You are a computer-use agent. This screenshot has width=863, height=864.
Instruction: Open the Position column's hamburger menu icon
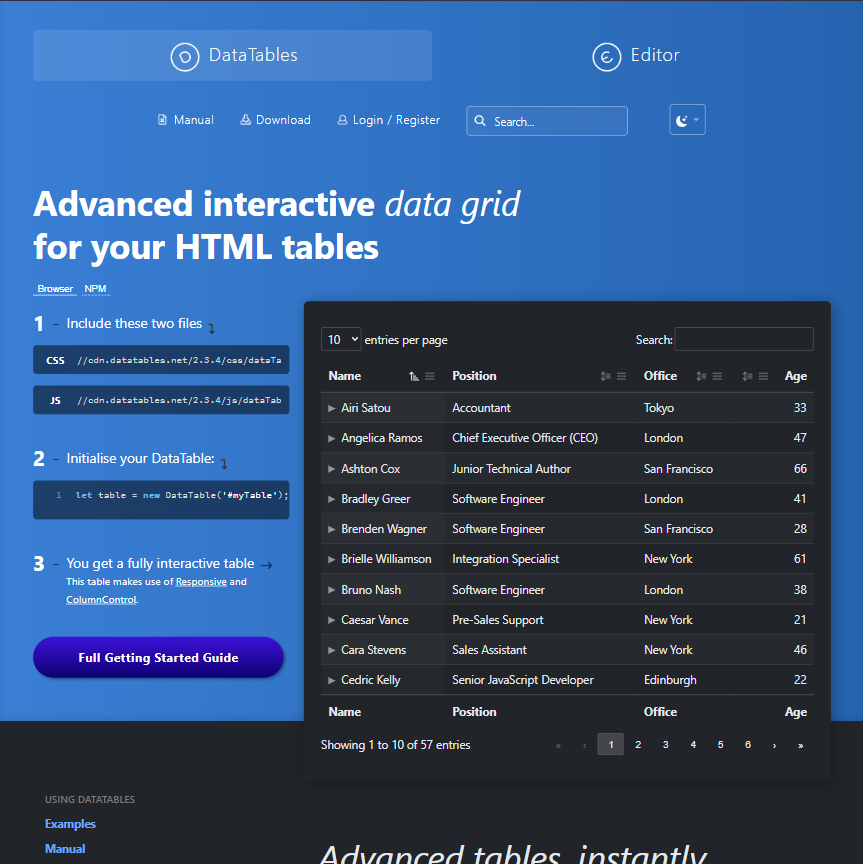(621, 376)
